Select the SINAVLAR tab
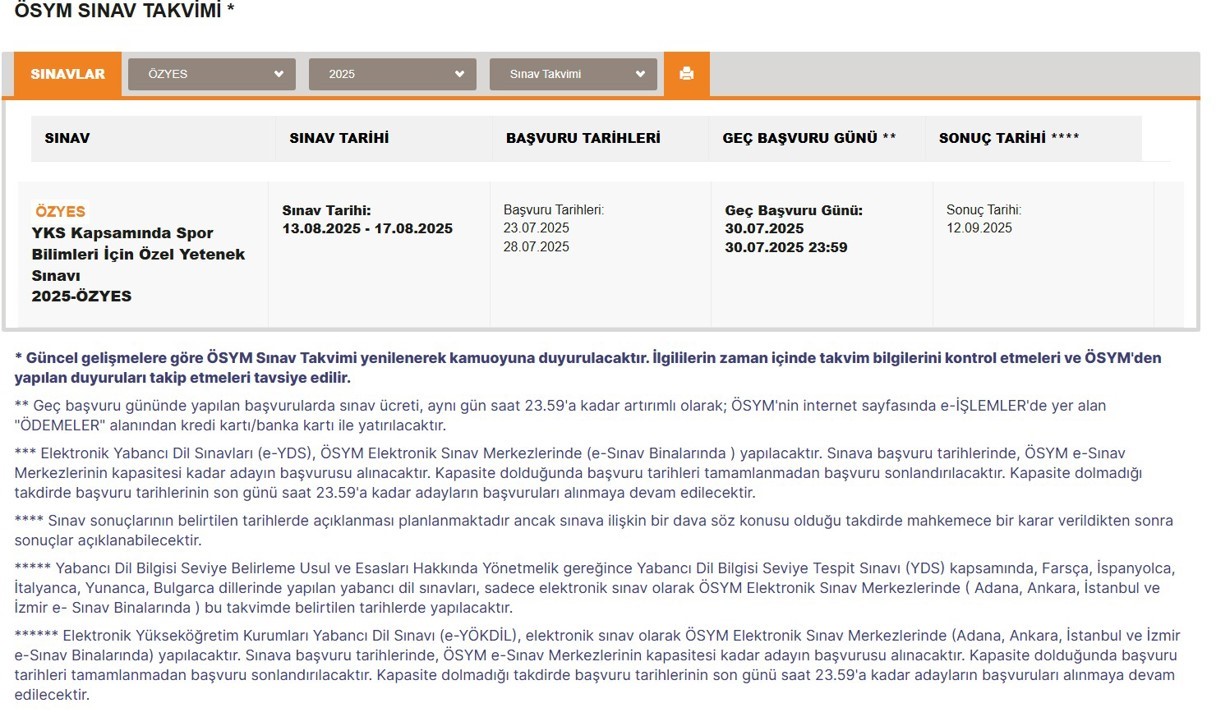Image resolution: width=1230 pixels, height=717 pixels. [67, 74]
